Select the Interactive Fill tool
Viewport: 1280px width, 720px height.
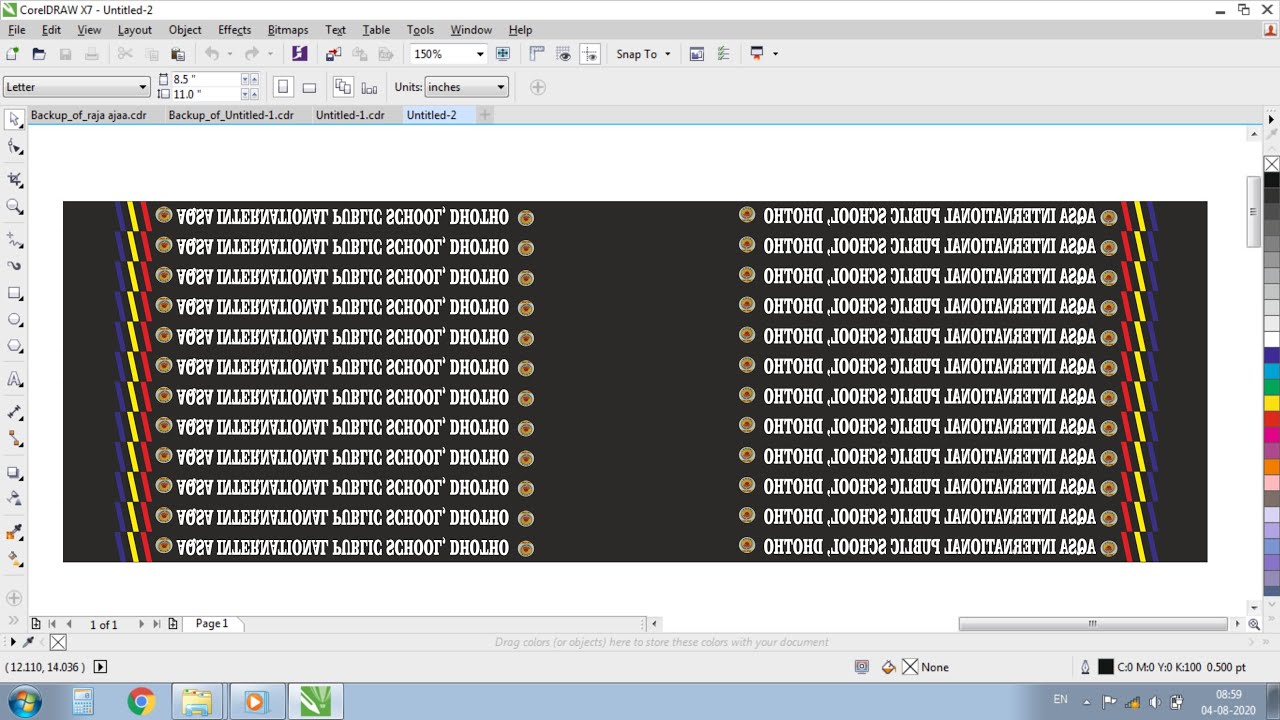(14, 558)
